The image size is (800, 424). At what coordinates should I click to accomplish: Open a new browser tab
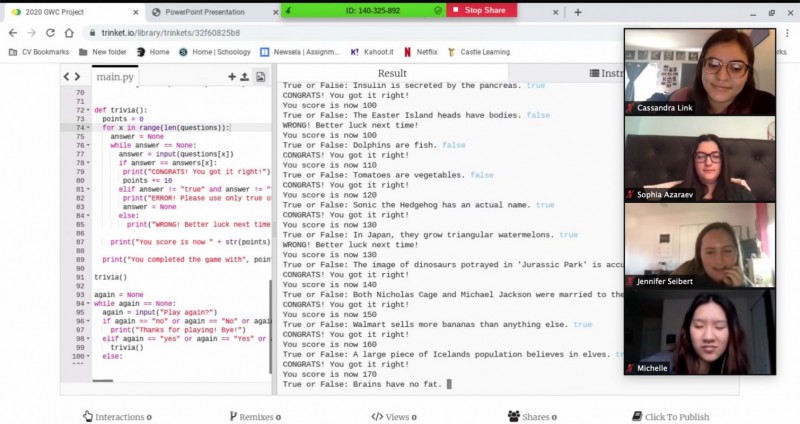click(x=577, y=12)
